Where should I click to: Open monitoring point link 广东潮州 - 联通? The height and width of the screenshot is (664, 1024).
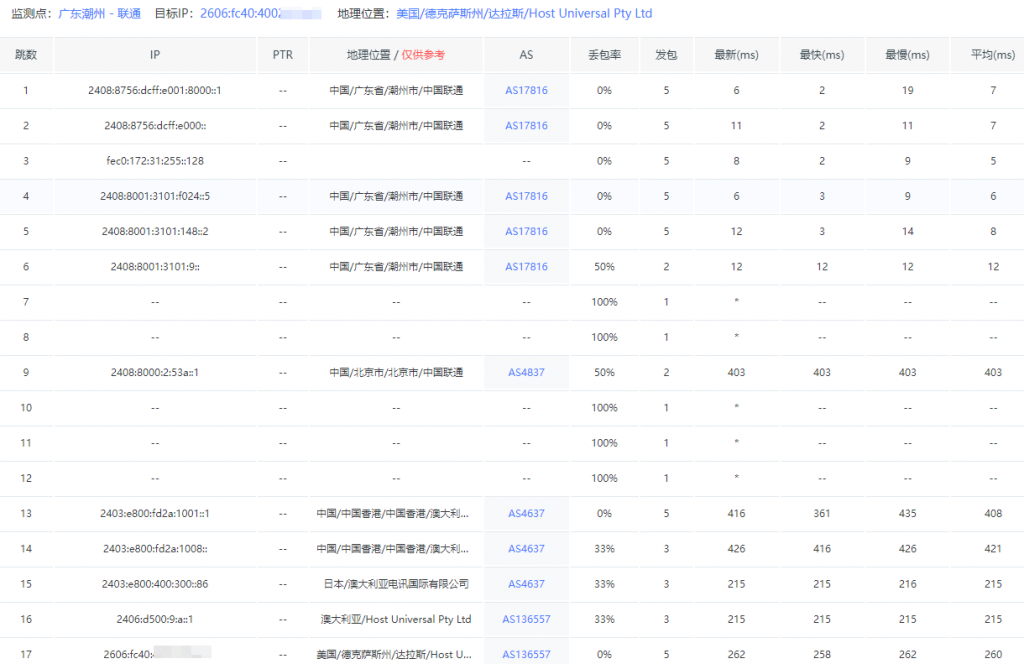pos(99,14)
